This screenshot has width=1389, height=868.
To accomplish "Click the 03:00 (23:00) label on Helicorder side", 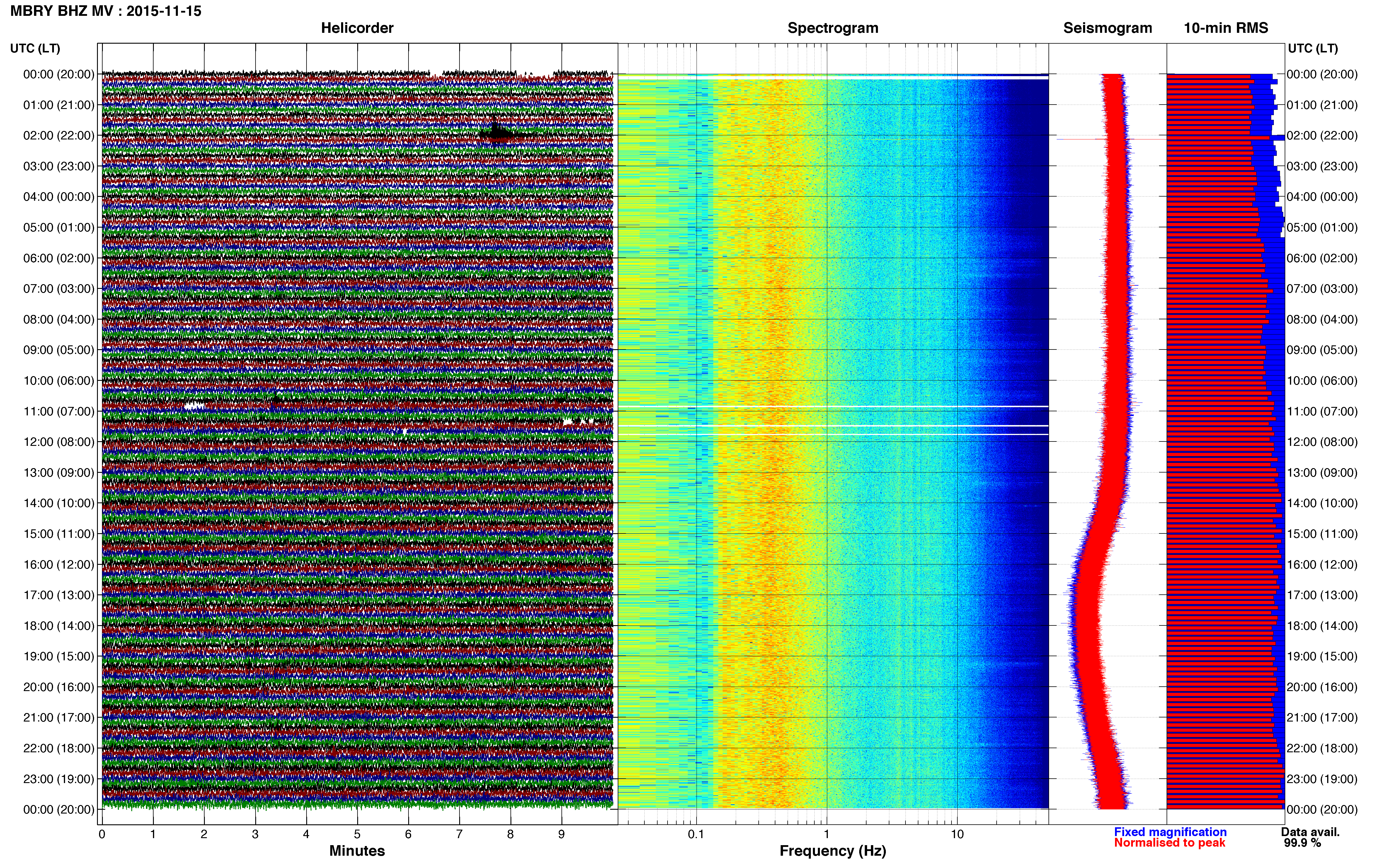I will (x=59, y=166).
